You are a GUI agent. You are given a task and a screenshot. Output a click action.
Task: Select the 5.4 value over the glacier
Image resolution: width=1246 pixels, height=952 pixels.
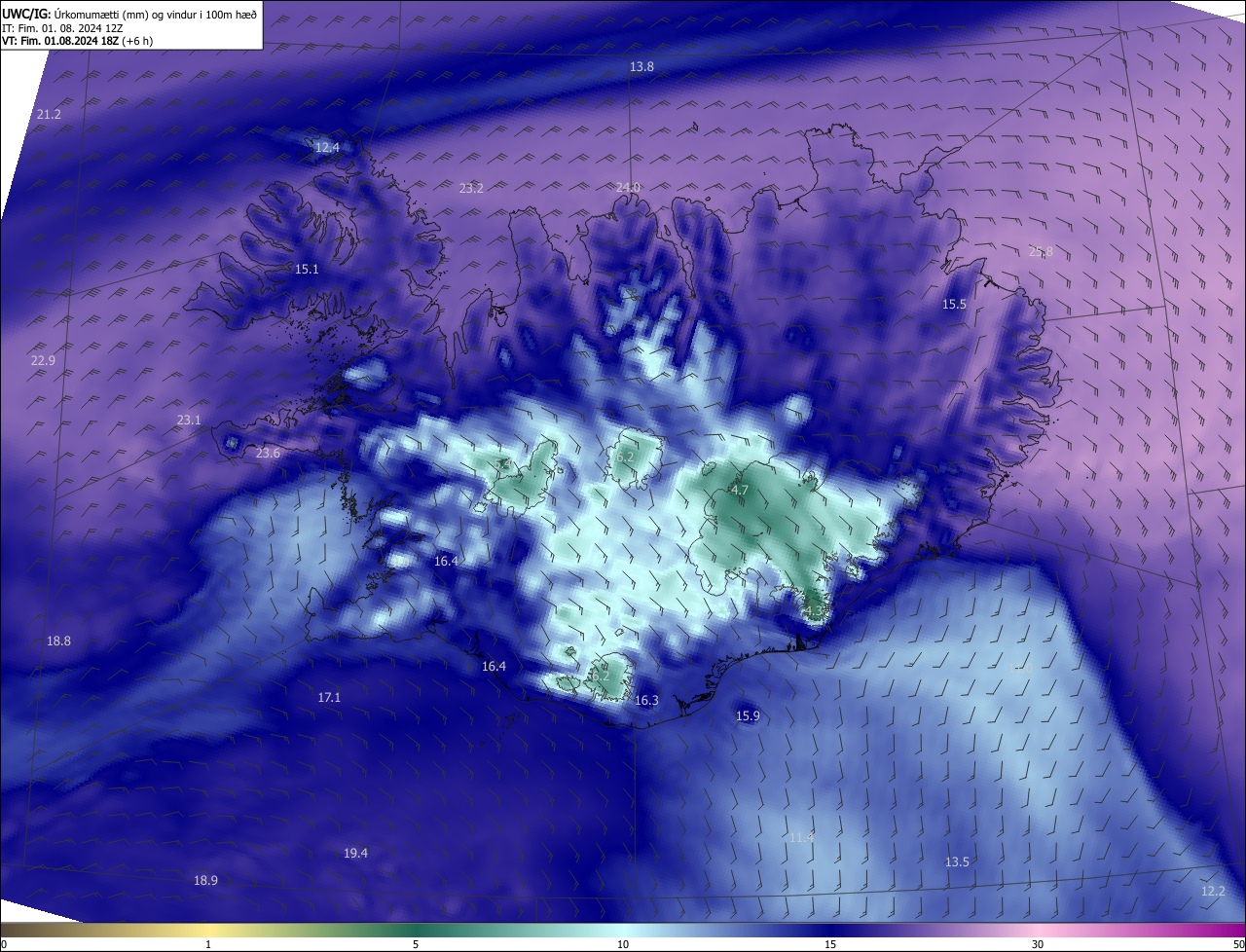(504, 465)
